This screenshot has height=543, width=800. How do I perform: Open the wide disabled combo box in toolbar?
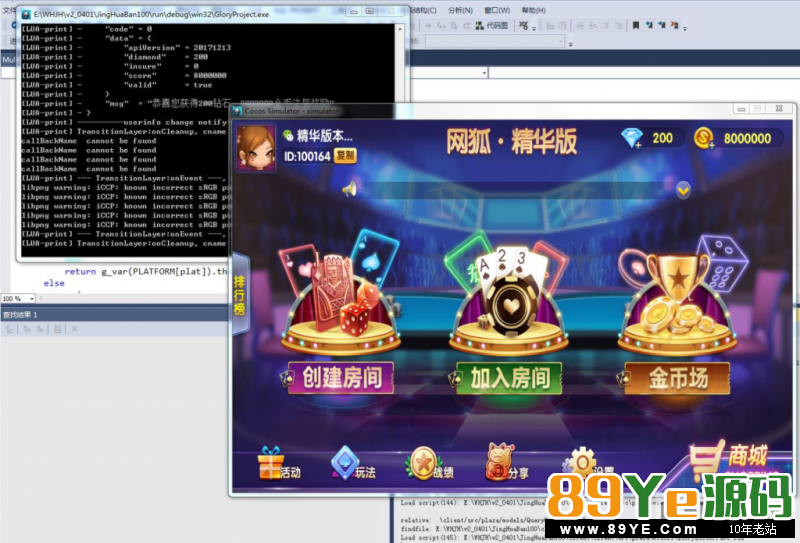[x=495, y=41]
